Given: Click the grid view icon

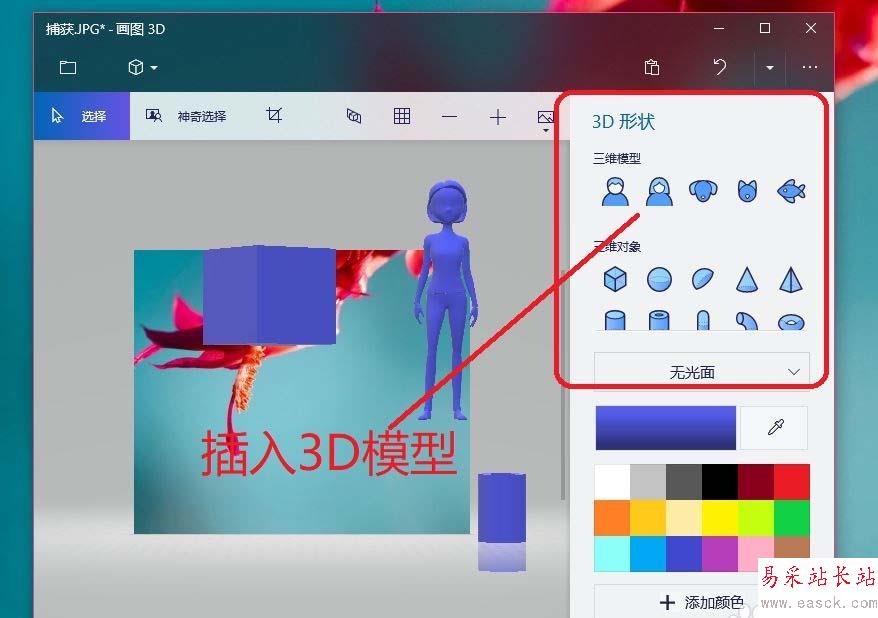Looking at the screenshot, I should pyautogui.click(x=401, y=116).
